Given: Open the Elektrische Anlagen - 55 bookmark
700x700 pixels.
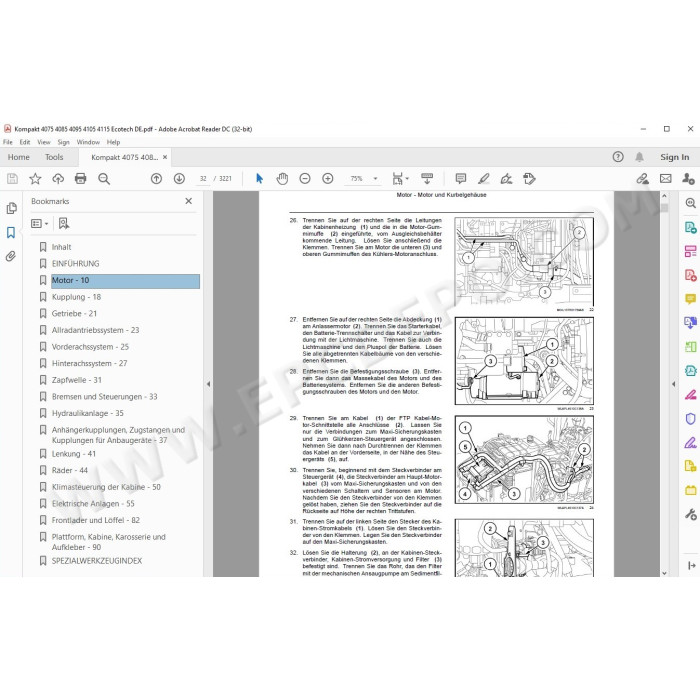Looking at the screenshot, I should pos(93,504).
